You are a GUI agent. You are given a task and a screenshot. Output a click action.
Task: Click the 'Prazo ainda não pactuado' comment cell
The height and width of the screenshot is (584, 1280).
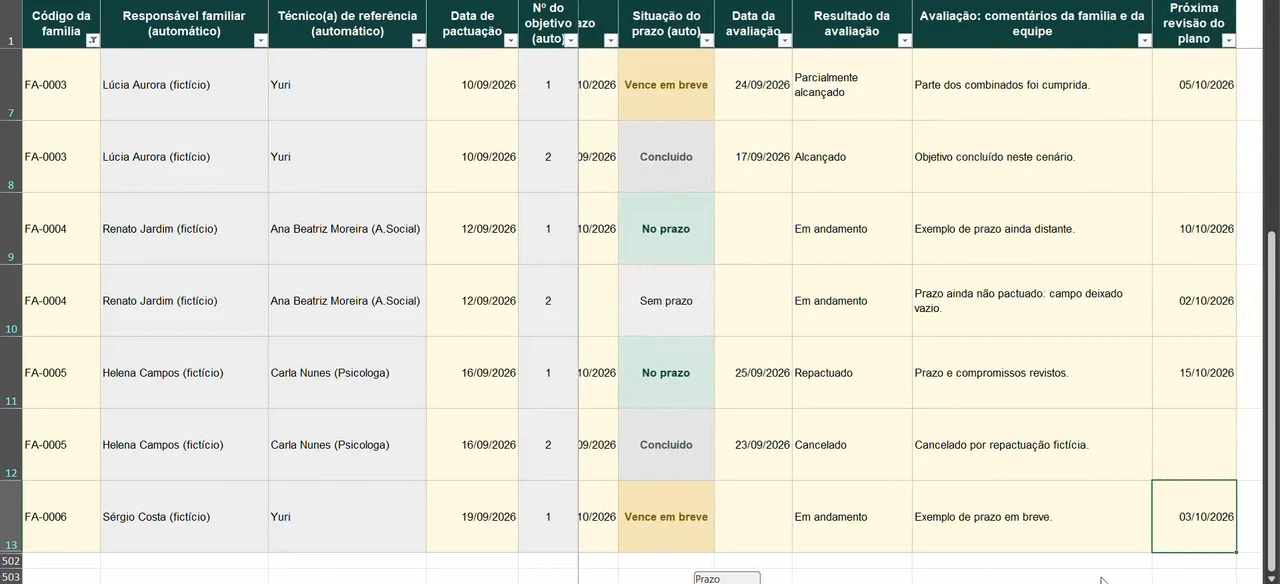click(x=1032, y=301)
